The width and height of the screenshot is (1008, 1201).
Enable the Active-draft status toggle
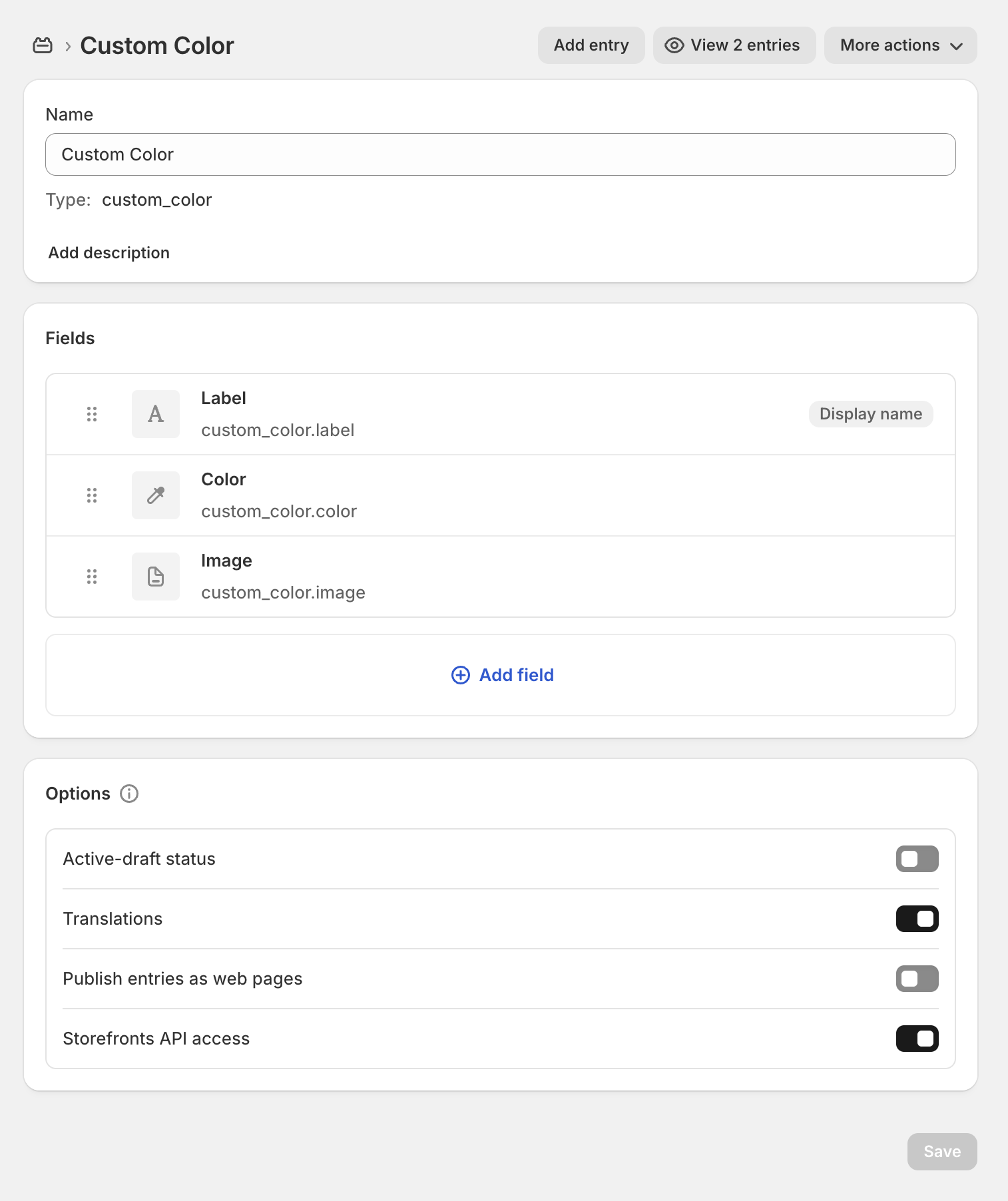pos(917,859)
